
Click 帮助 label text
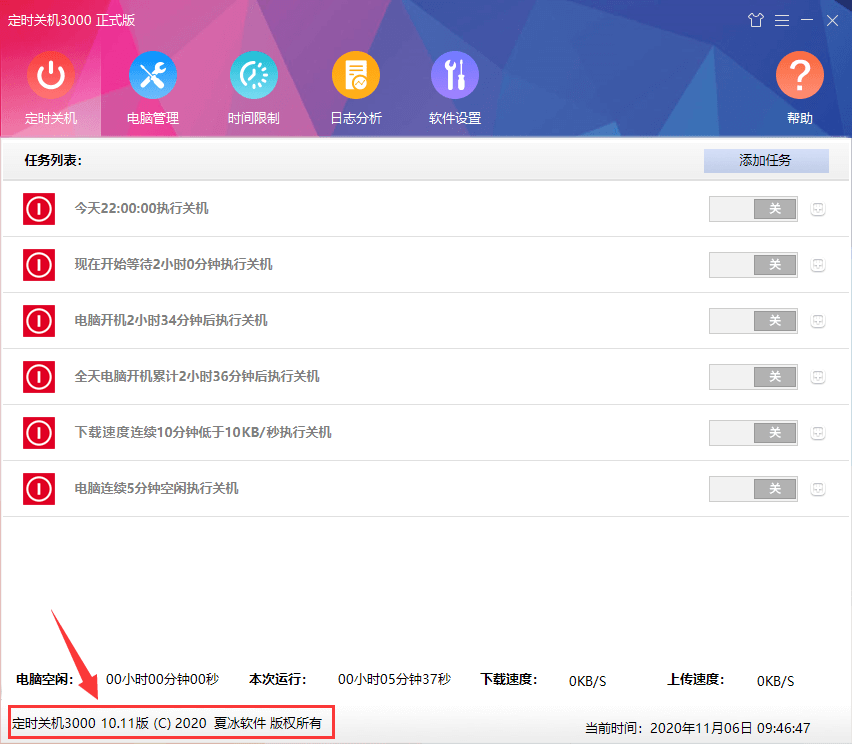coord(800,118)
